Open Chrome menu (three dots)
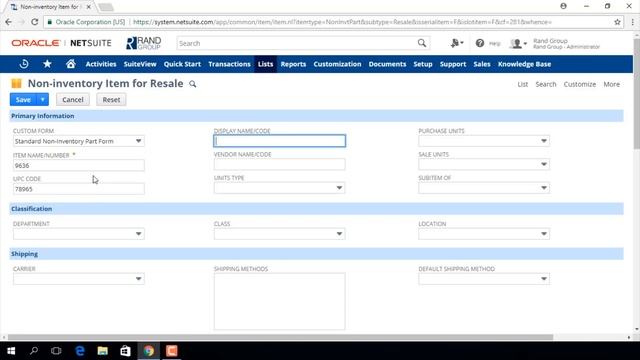 pyautogui.click(x=632, y=22)
